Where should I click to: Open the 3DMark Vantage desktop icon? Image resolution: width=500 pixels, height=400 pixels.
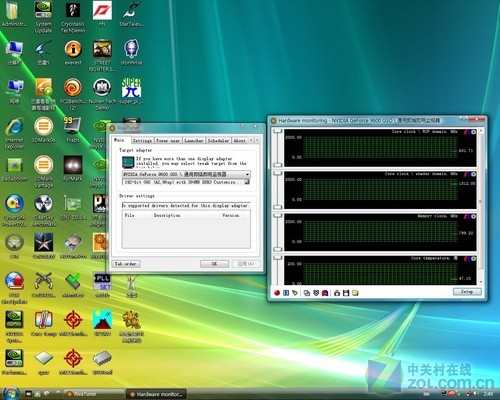(43, 172)
